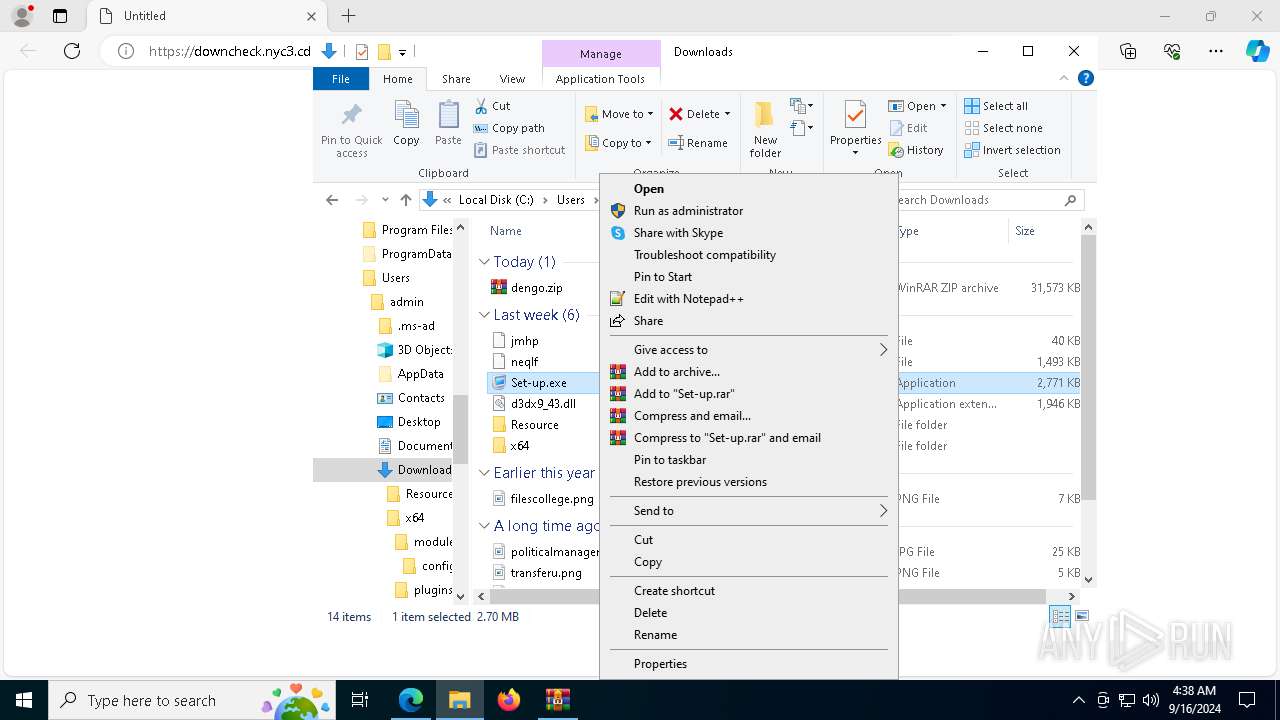Choose Pin to taskbar

[748, 460]
